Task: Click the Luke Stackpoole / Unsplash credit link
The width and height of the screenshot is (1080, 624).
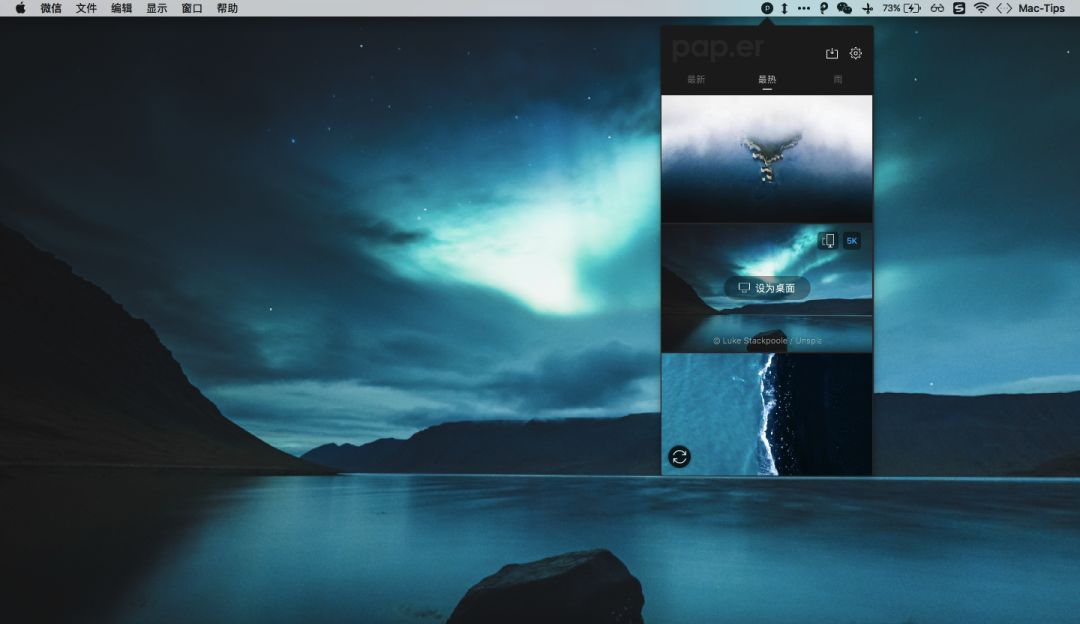Action: coord(767,341)
